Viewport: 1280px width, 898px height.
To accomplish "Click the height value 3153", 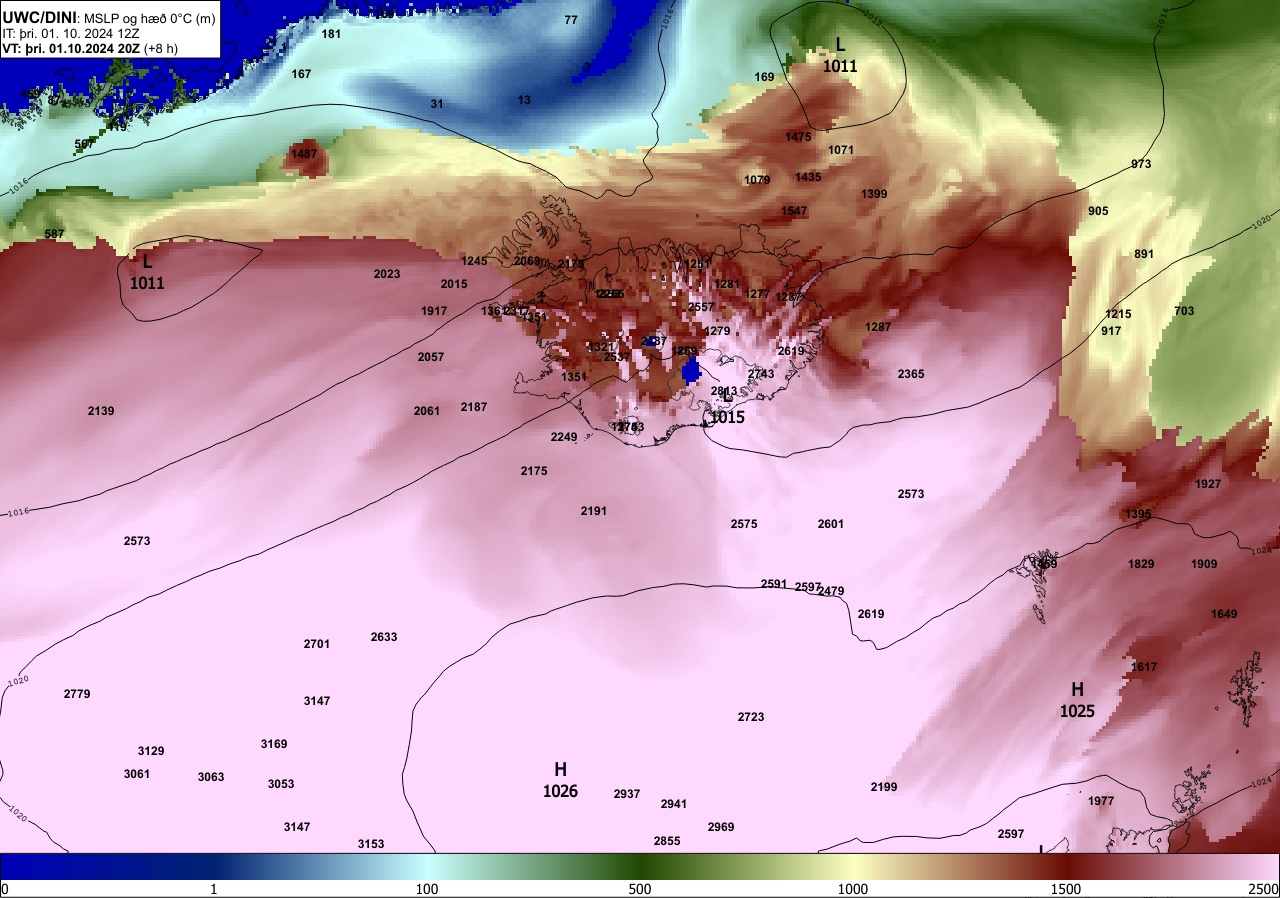I will tap(371, 844).
